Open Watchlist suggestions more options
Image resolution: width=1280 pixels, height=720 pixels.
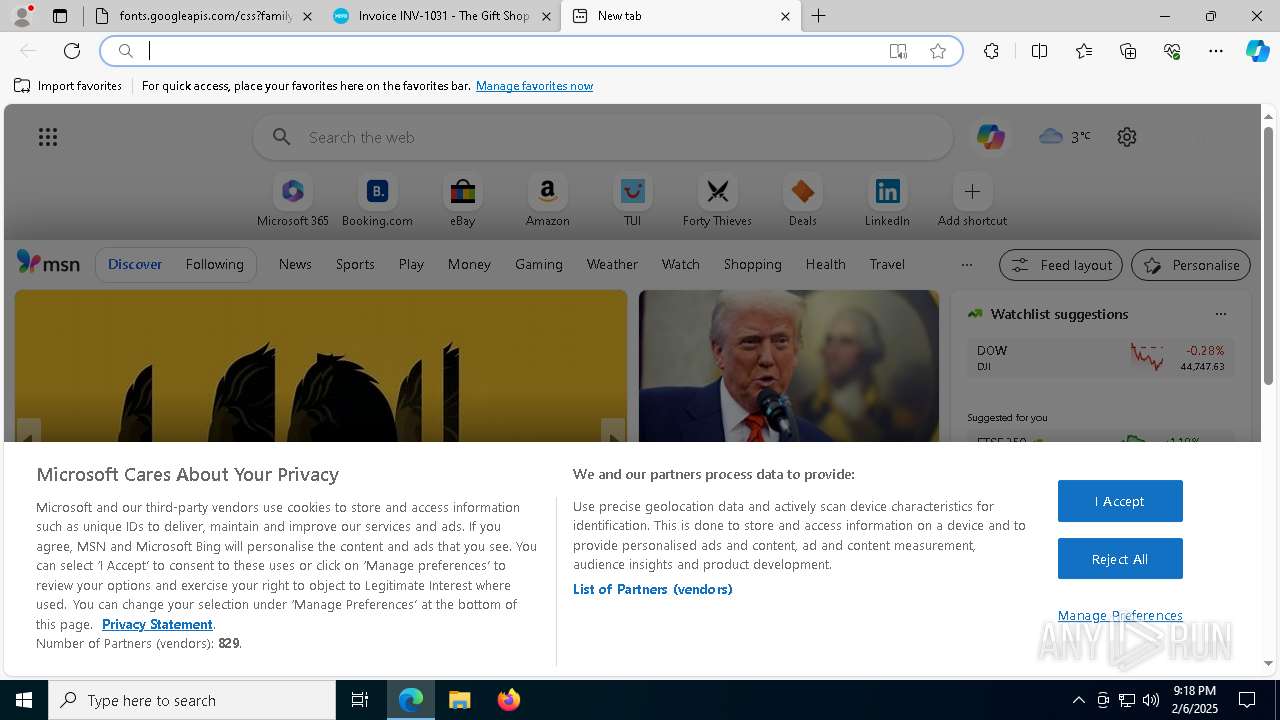[1221, 314]
